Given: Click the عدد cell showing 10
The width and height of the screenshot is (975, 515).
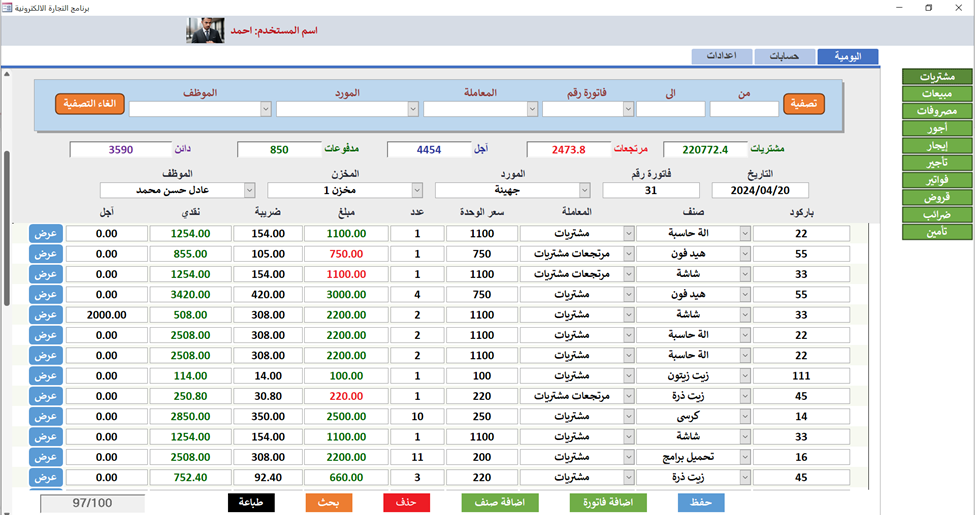Looking at the screenshot, I should coord(417,416).
